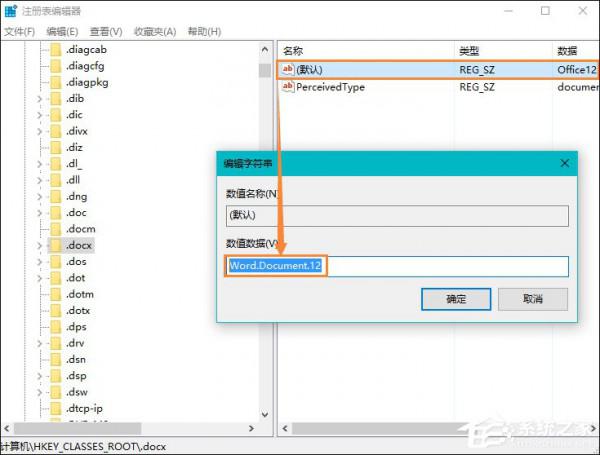Open the 查看(V) menu
Viewport: 600px width, 455px height.
[x=106, y=32]
